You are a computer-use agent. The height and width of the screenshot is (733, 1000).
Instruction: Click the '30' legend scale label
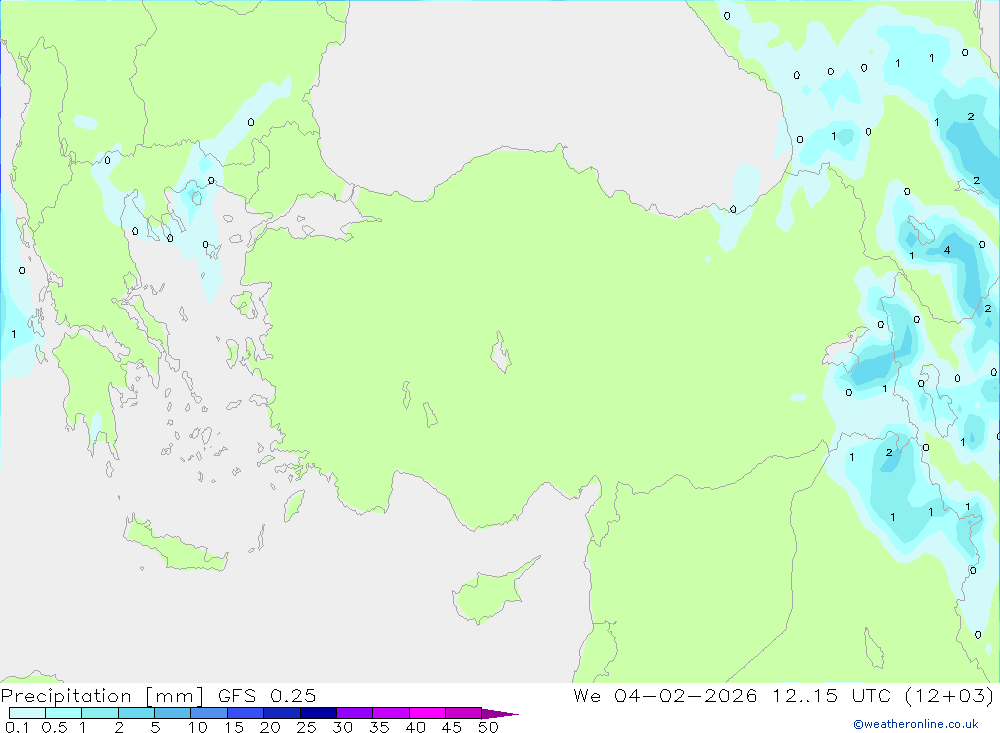coord(342,727)
